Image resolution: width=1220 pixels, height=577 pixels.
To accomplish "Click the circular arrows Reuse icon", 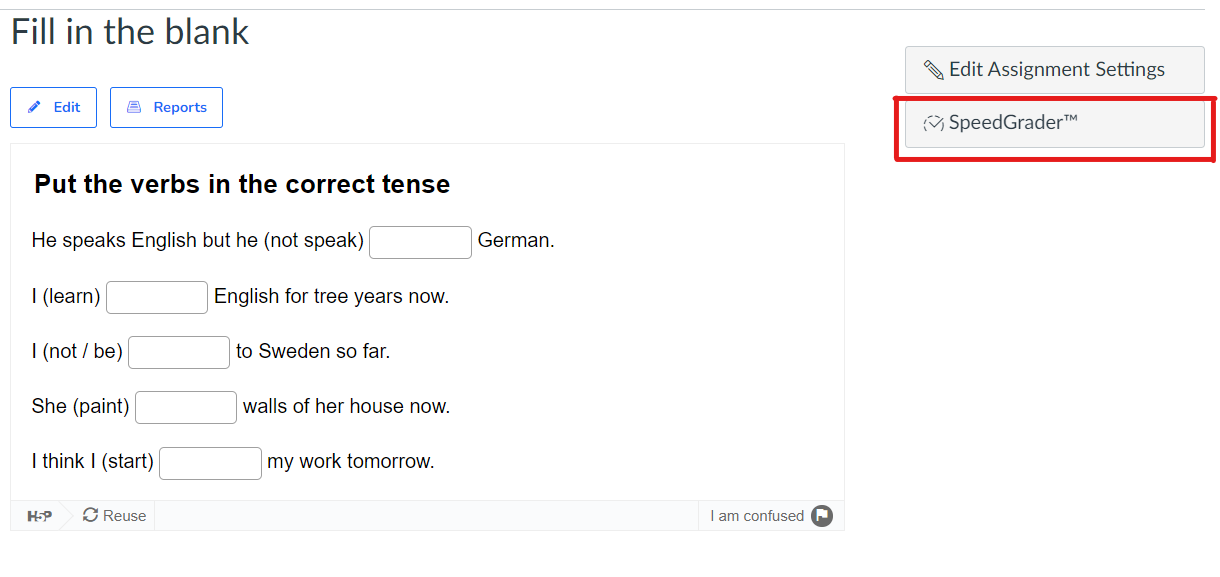I will (90, 515).
